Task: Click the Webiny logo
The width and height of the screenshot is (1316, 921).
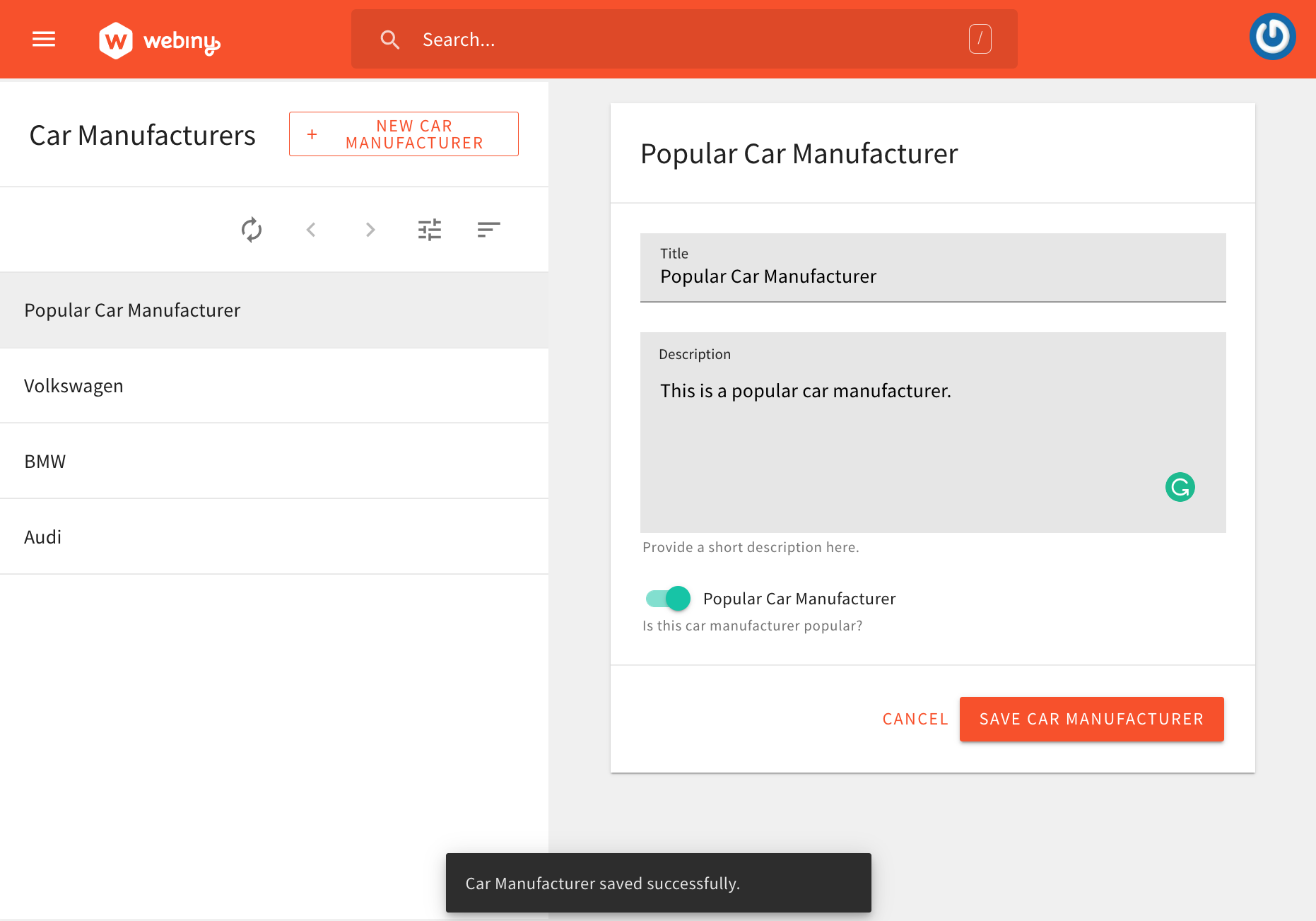Action: pos(158,39)
